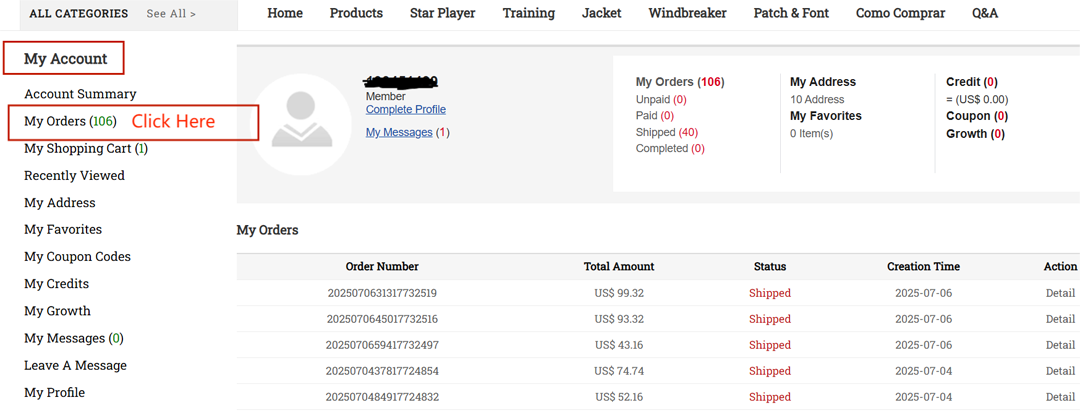Open My Coupon Codes in sidebar

[77, 256]
